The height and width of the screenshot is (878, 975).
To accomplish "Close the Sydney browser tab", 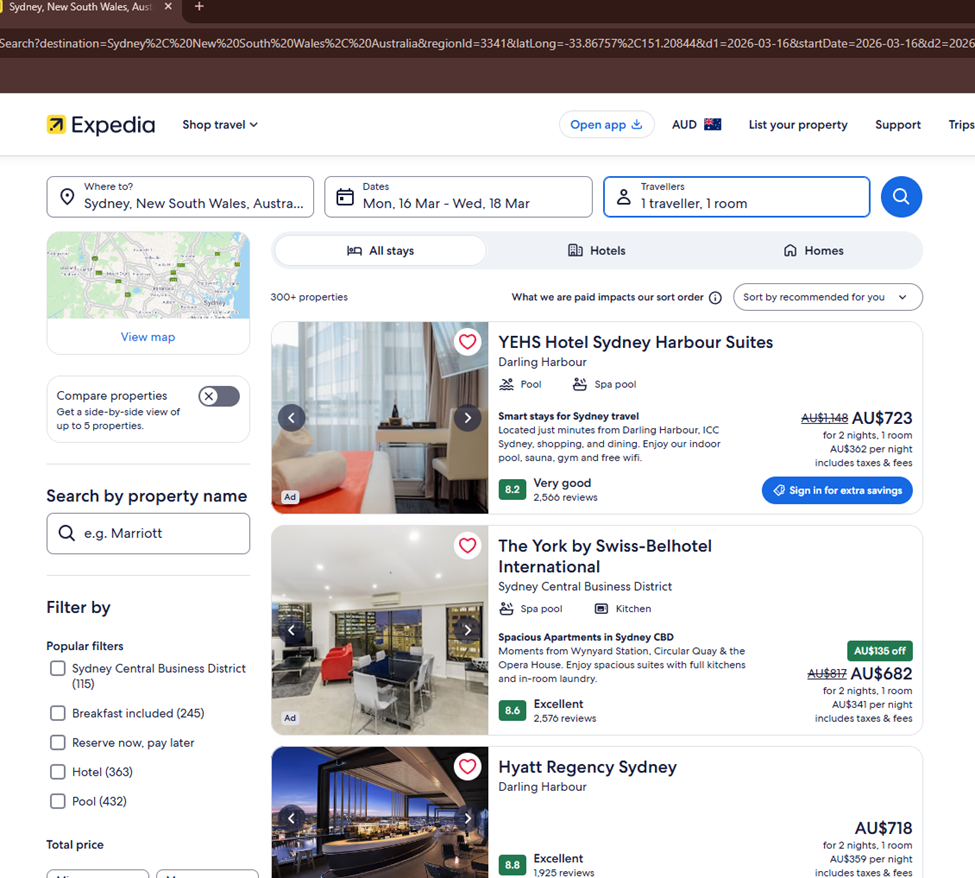I will pos(168,6).
